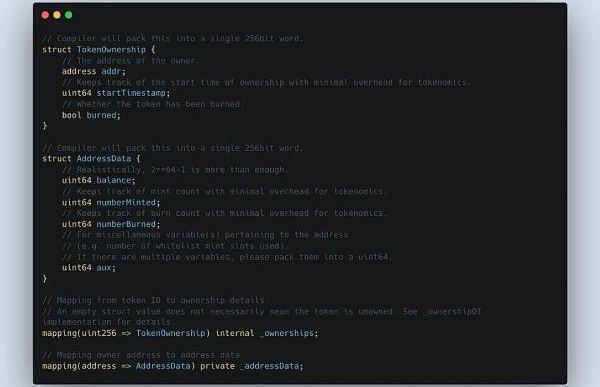Click the green maximize window dot

tap(69, 15)
